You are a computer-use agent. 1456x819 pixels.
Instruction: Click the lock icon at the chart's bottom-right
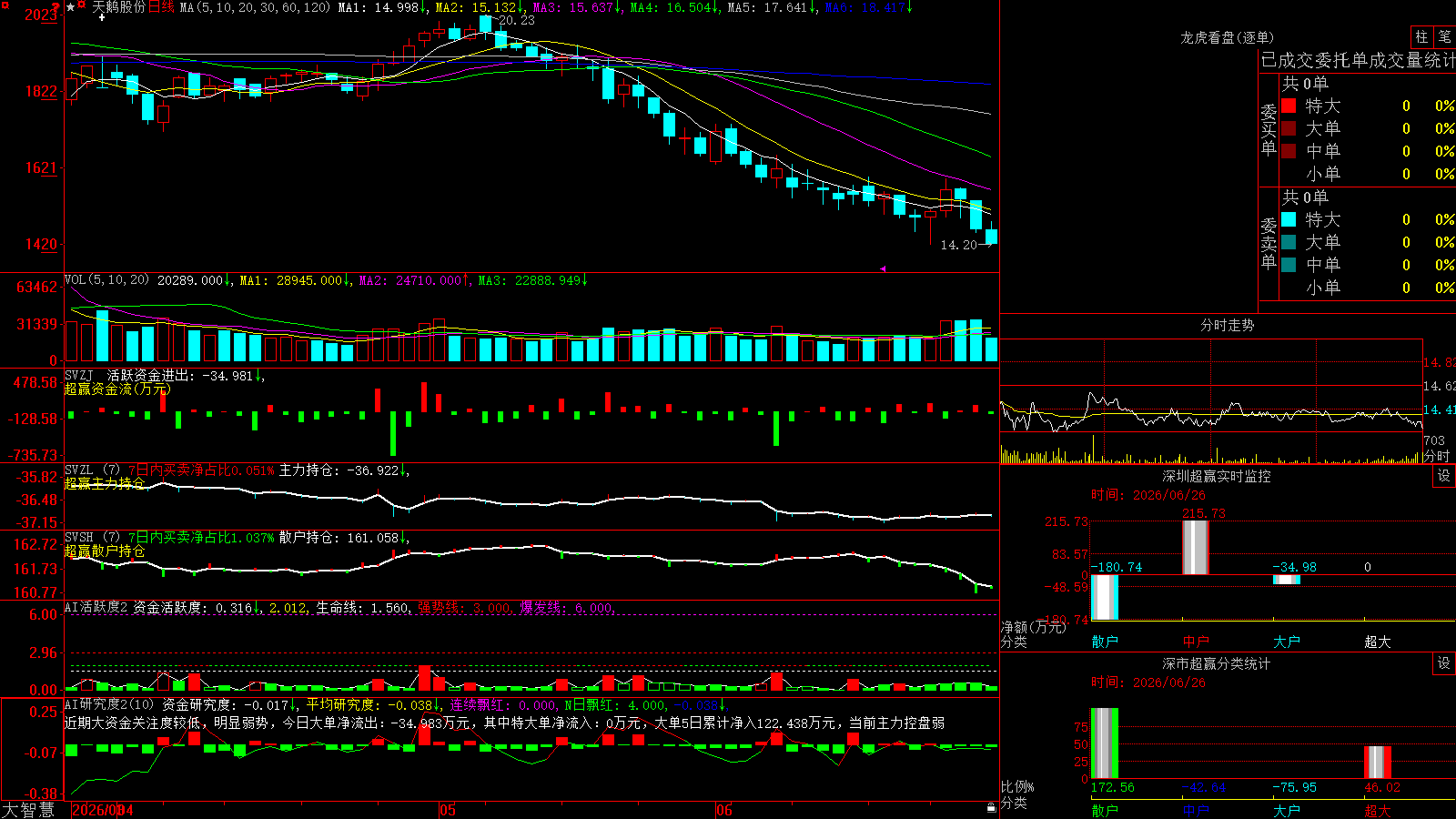pyautogui.click(x=991, y=807)
